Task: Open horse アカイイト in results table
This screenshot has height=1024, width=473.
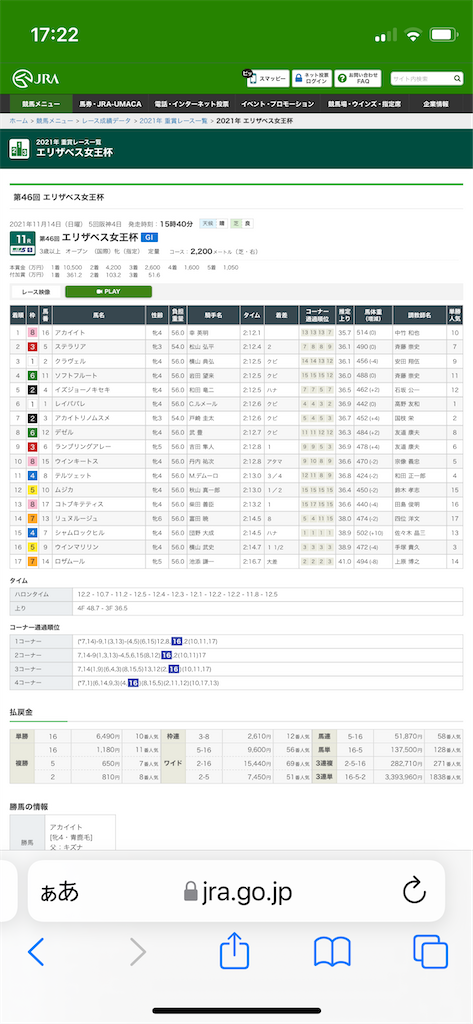Action: [x=70, y=332]
